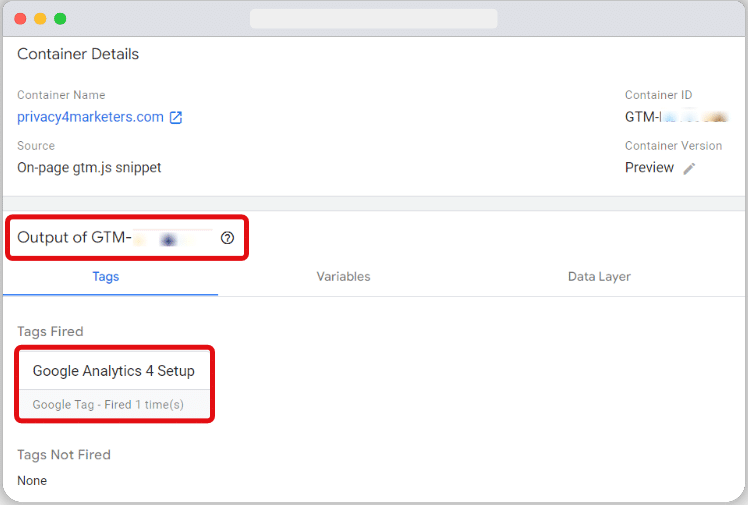
Task: Select the blurred GTM container ID value
Action: point(677,117)
